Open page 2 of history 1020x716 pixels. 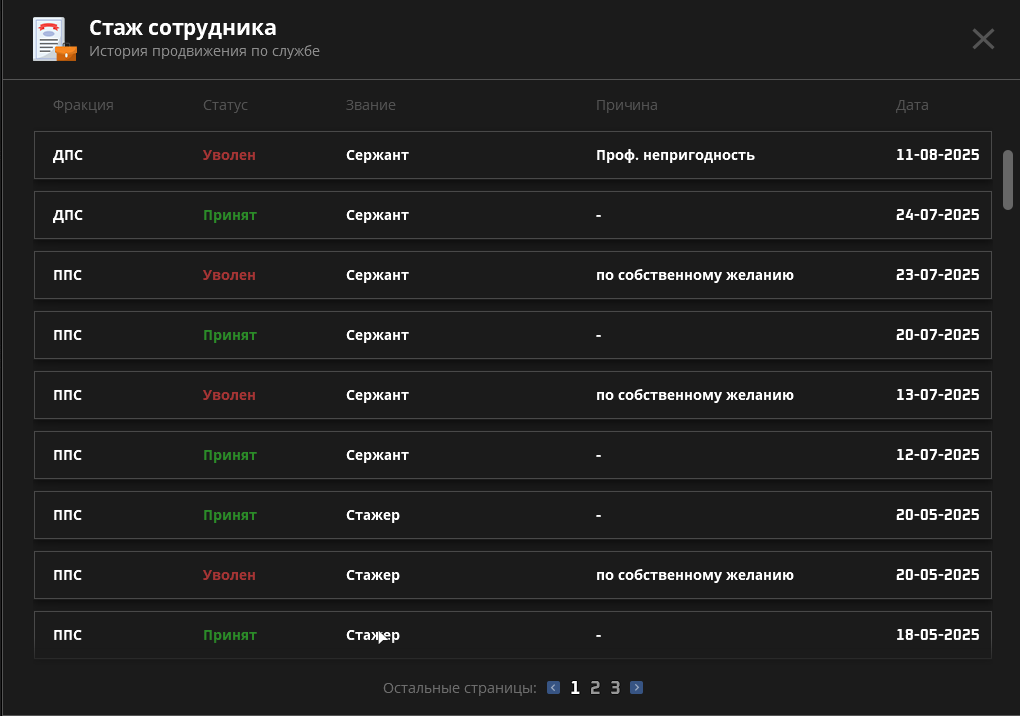tap(595, 688)
